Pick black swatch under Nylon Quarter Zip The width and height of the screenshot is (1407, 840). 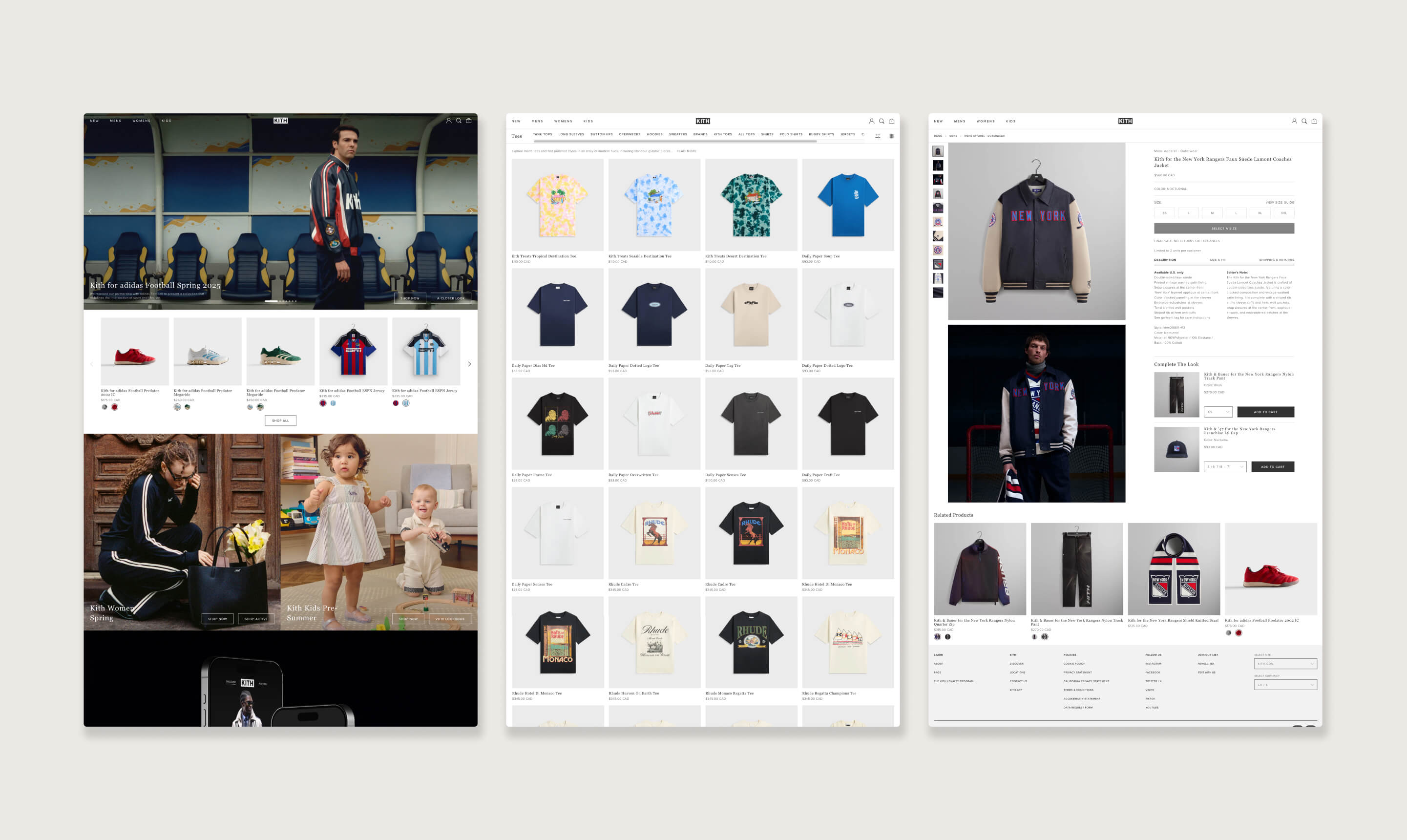click(947, 637)
